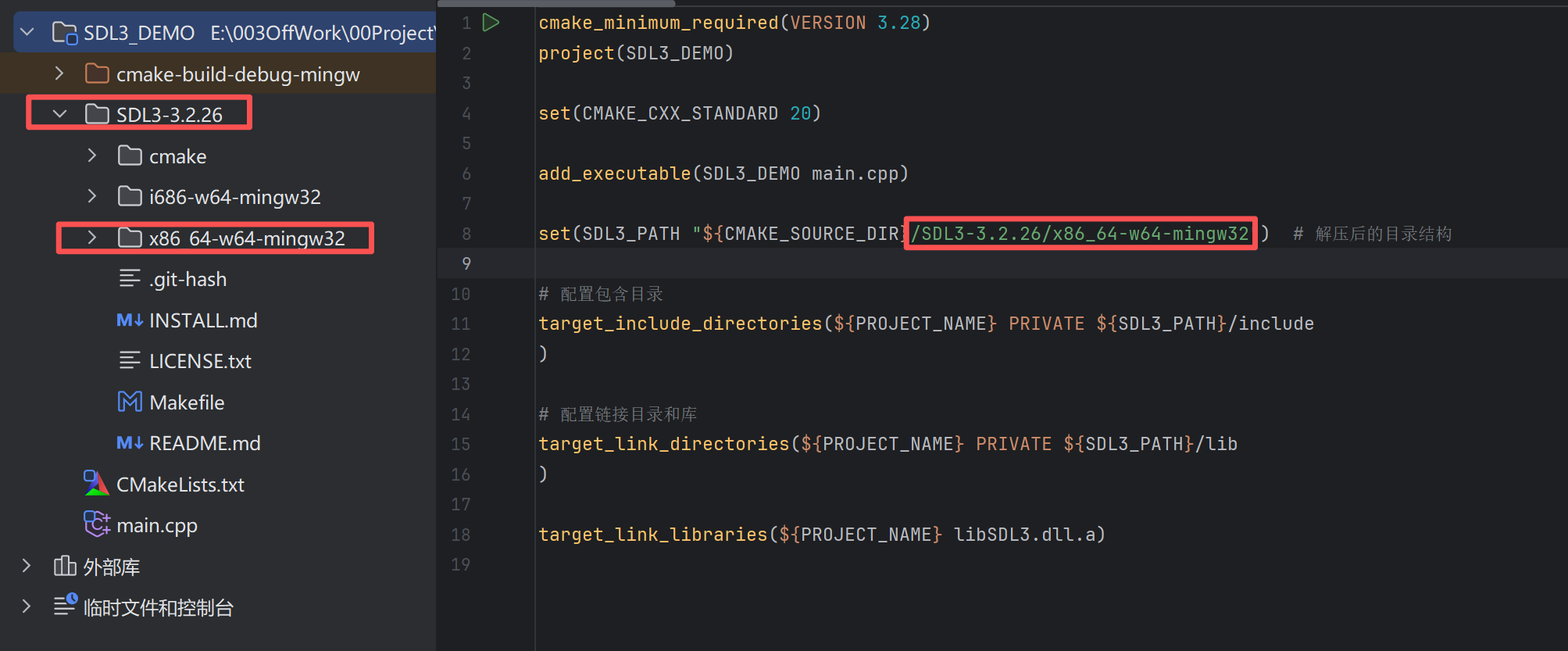This screenshot has height=651, width=1568.
Task: Click the .git-hash text file icon
Action: click(x=130, y=278)
